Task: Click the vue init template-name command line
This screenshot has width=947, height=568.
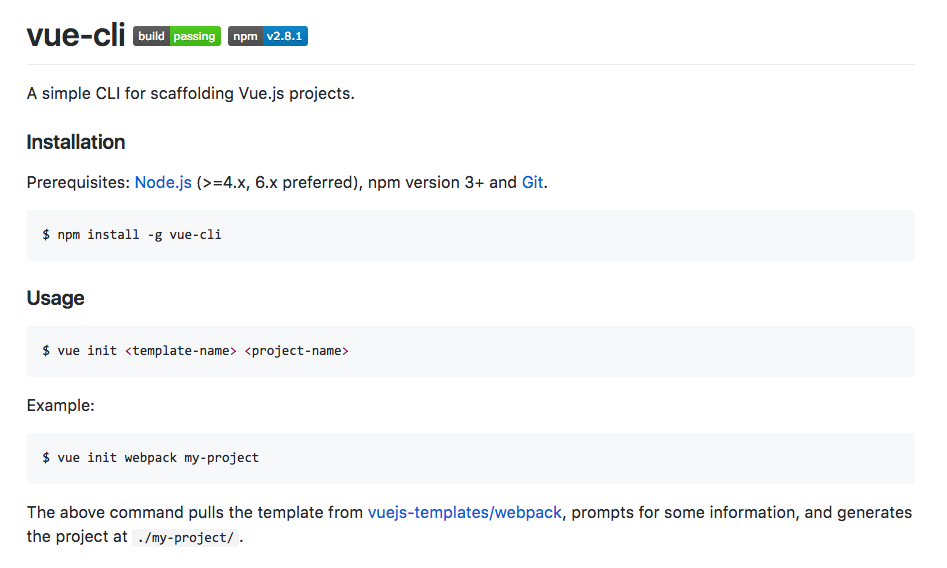Action: pyautogui.click(x=195, y=350)
